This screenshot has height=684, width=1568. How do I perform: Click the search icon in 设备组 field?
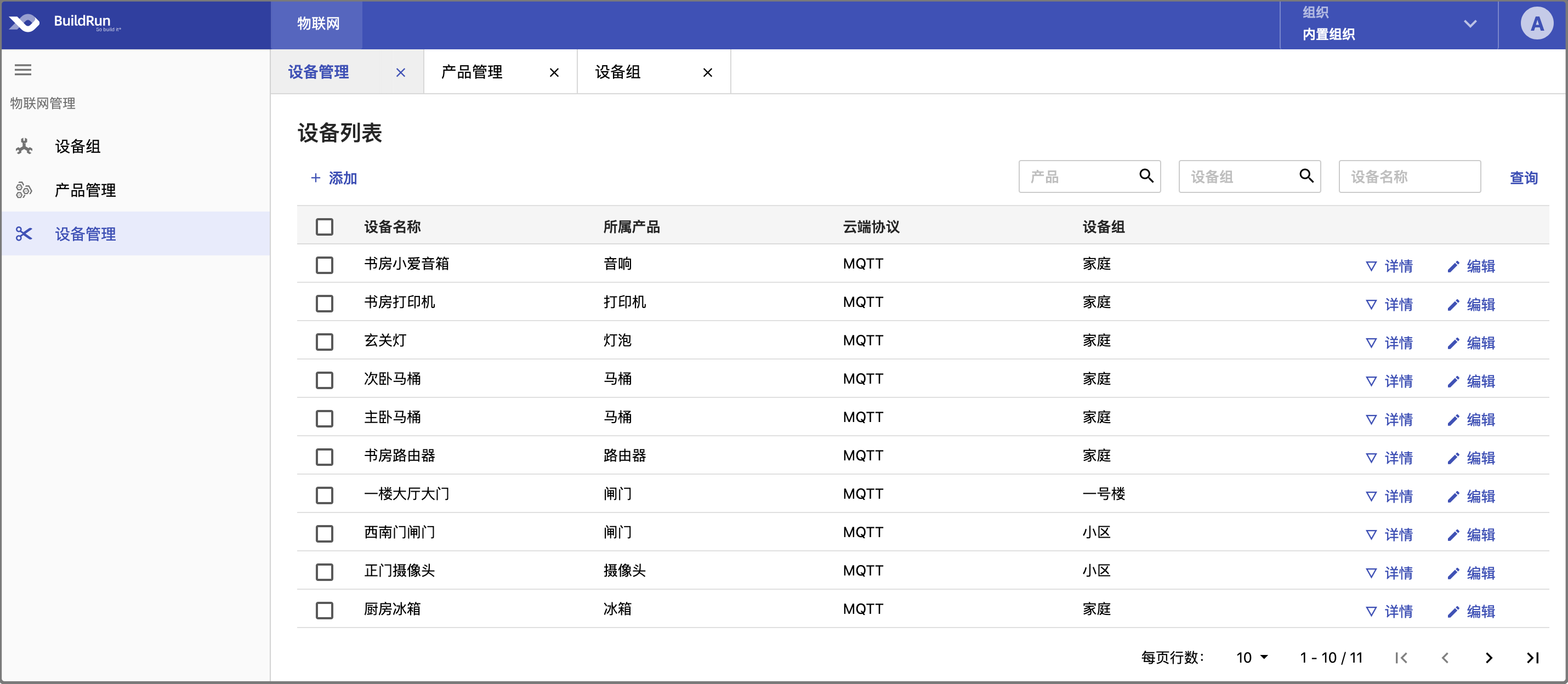point(1306,176)
